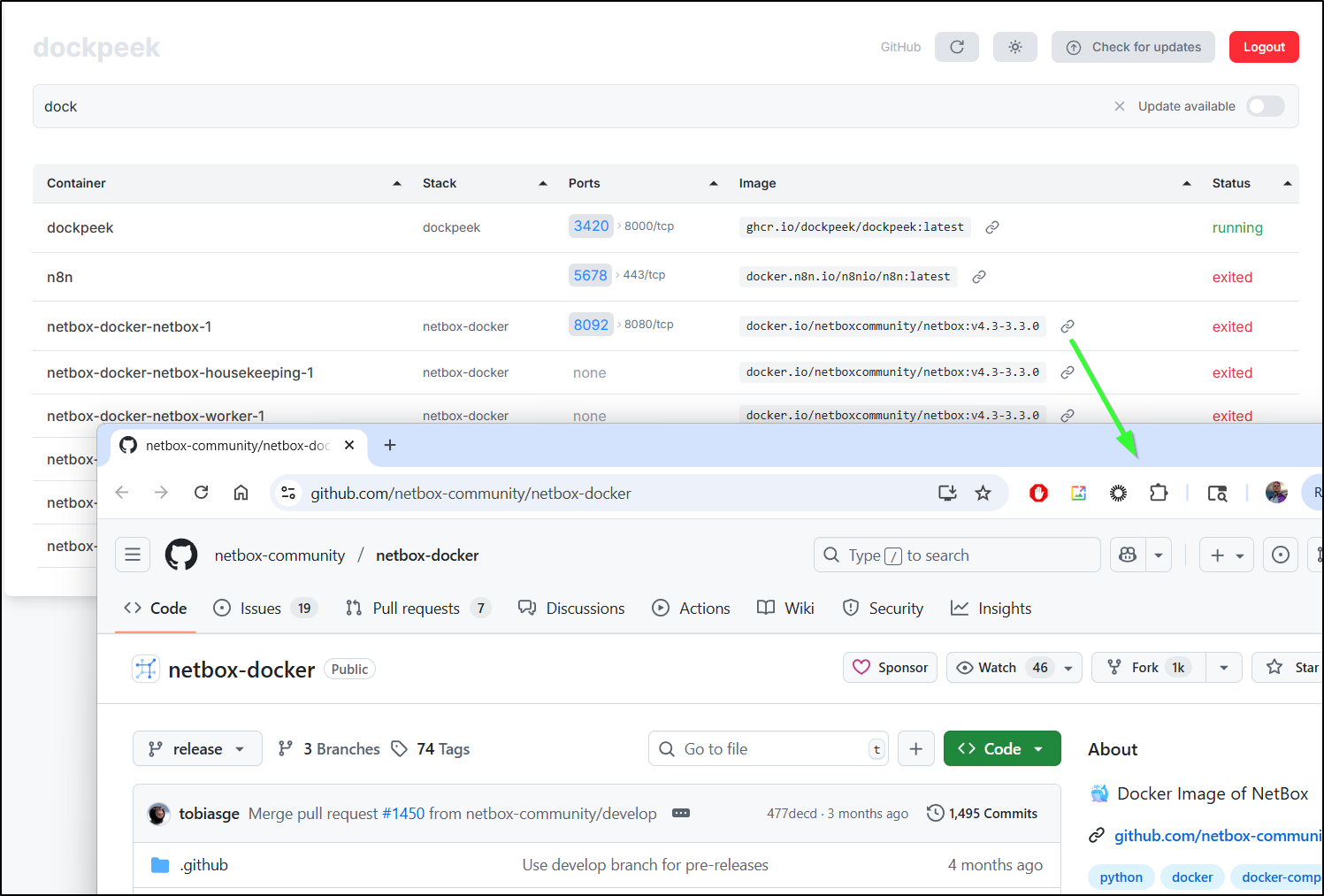Open the browser extensions puzzle menu
1324x896 pixels.
pos(1159,493)
